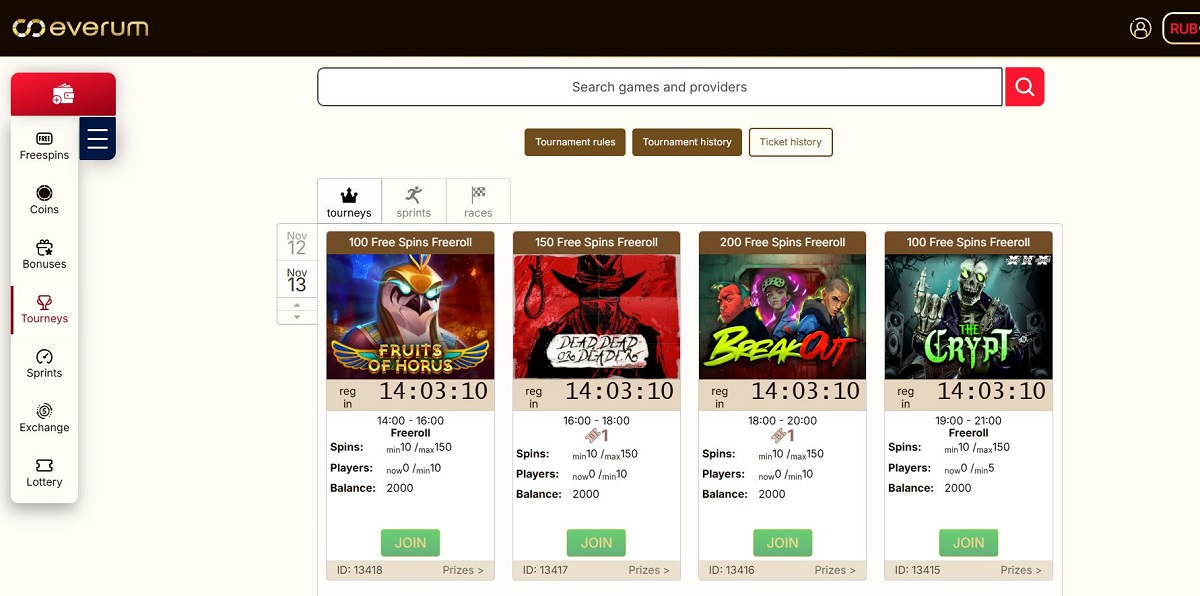Select Nov 12 in the date list
Image resolution: width=1200 pixels, height=596 pixels.
297,242
